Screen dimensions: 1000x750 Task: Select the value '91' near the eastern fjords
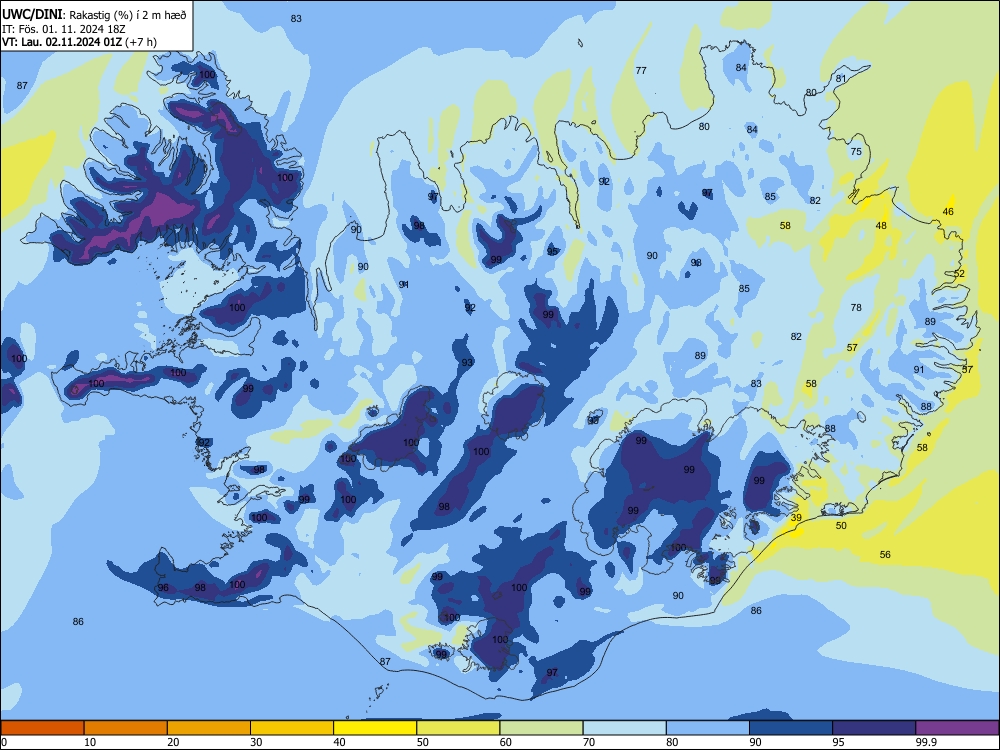pos(919,370)
